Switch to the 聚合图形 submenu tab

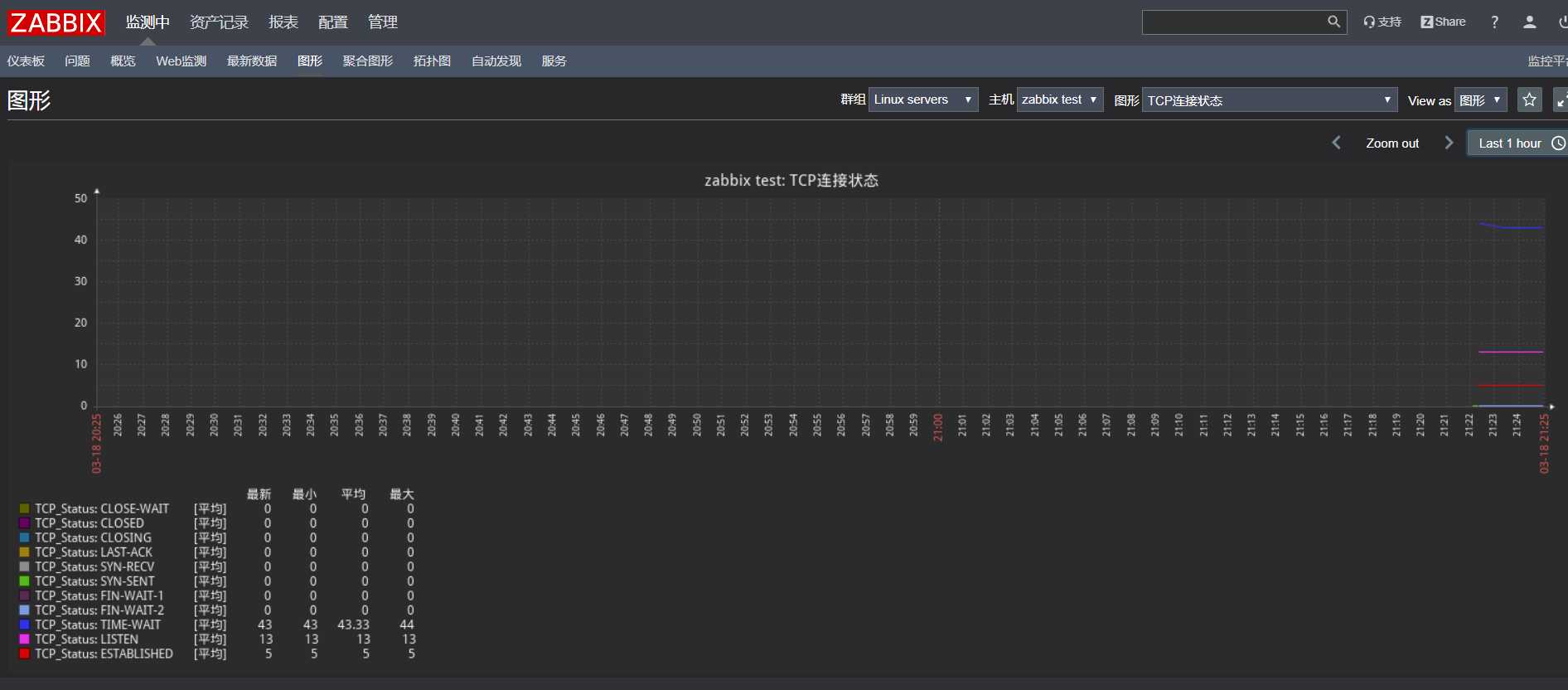click(x=368, y=61)
